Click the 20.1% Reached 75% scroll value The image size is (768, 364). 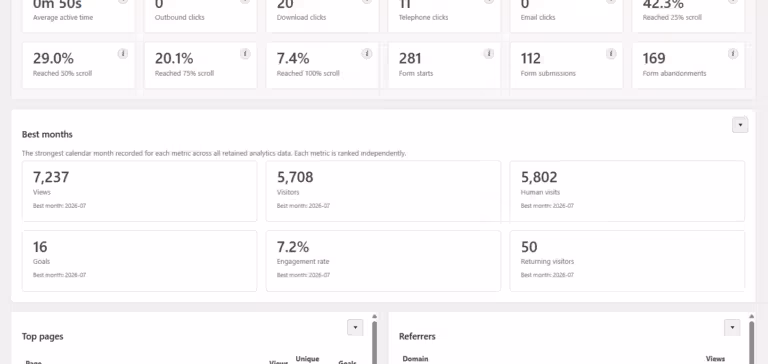174,58
